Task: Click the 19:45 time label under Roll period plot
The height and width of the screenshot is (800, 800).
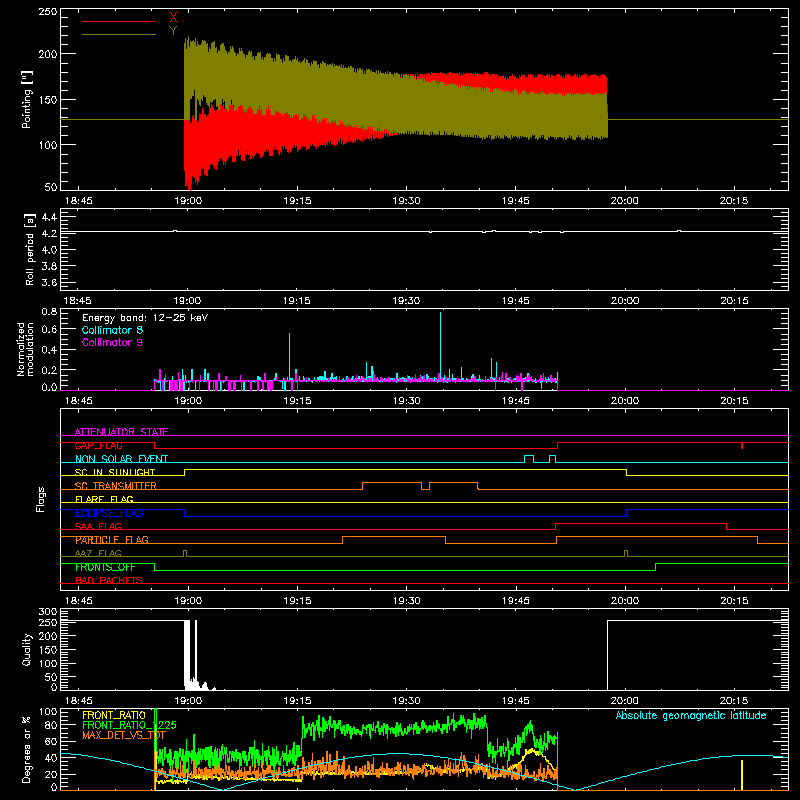Action: point(516,301)
